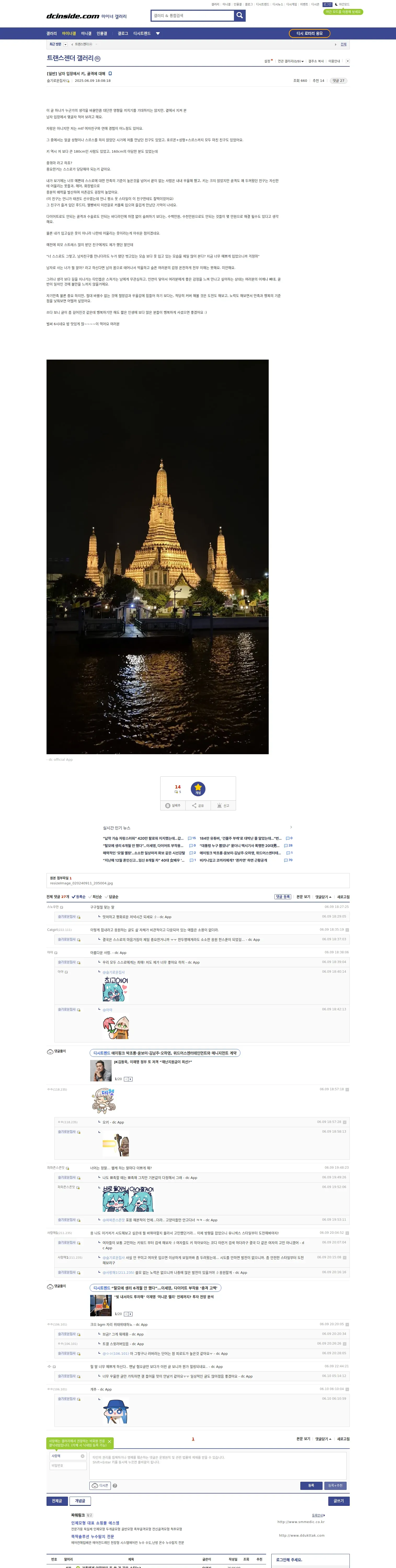Image resolution: width=396 pixels, height=1568 pixels.
Task: Select 답글순 comment sort
Action: 112,897
